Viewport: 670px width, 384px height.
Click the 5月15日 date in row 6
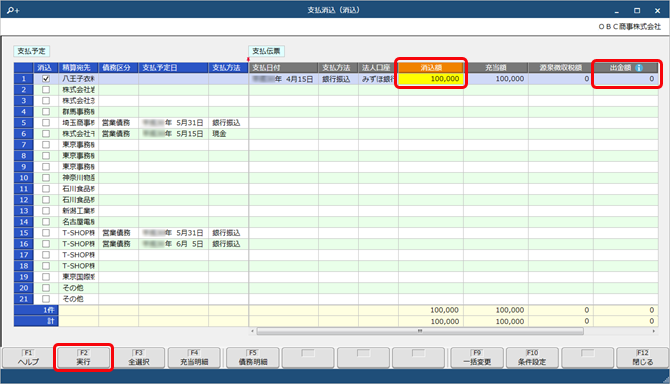point(173,134)
